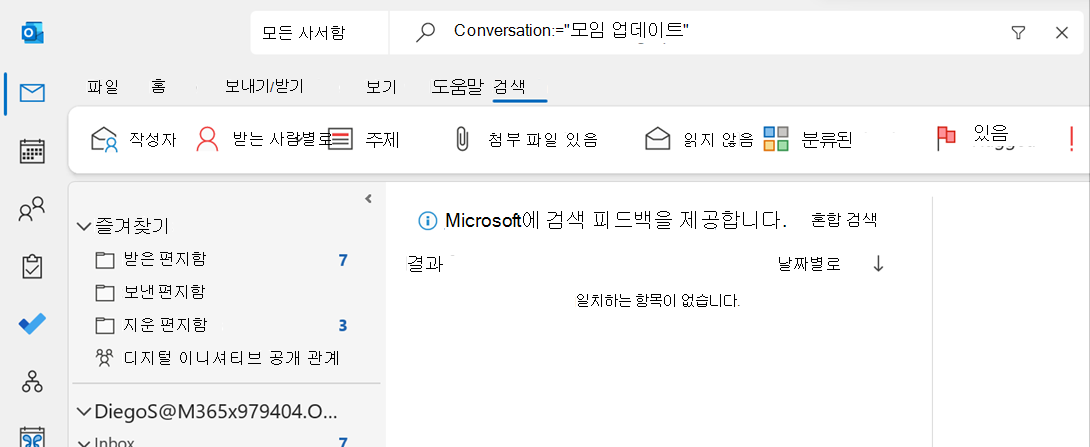The width and height of the screenshot is (1090, 447).
Task: Filter search by 작성자 sender
Action: [x=134, y=140]
